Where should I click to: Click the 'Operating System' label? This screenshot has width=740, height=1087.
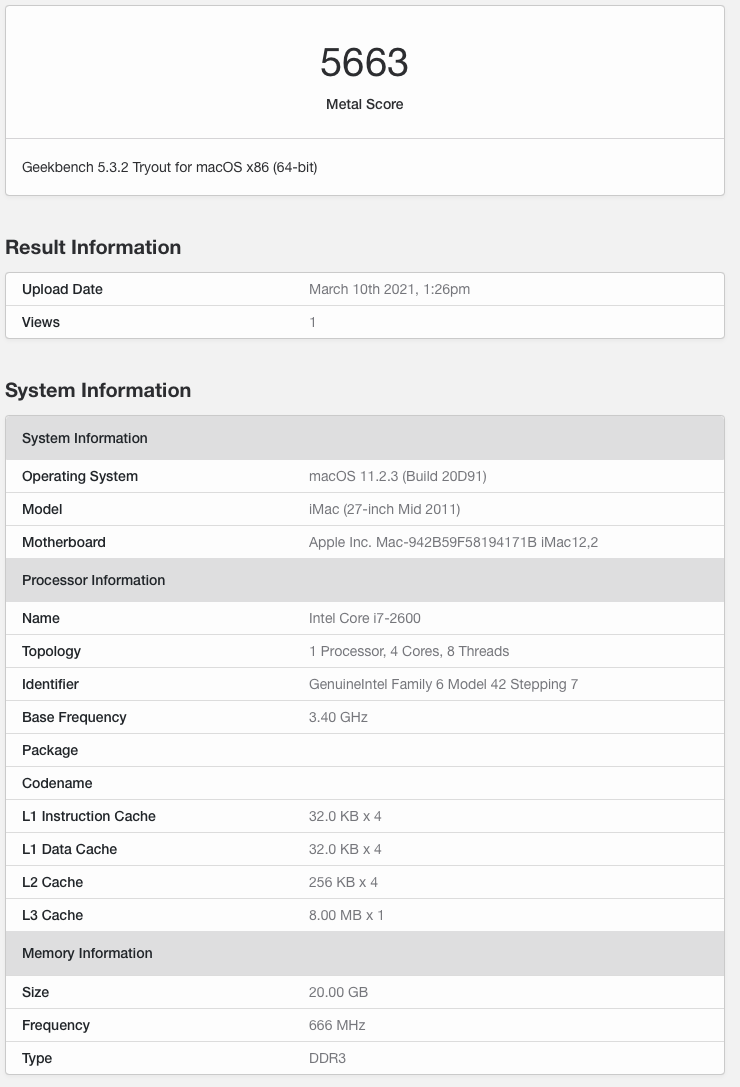coord(80,476)
